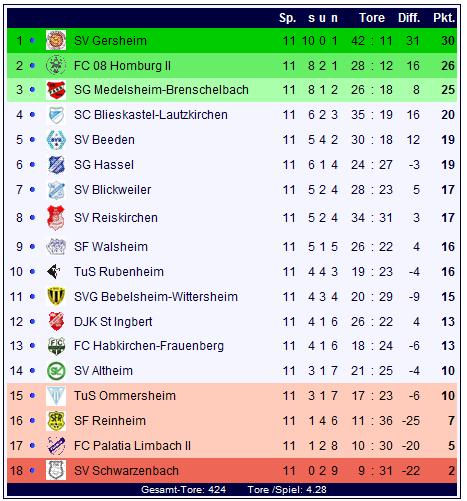Viewport: 467px width, 501px height.
Task: Click the blue dot beside rank 6
Action: coord(32,165)
